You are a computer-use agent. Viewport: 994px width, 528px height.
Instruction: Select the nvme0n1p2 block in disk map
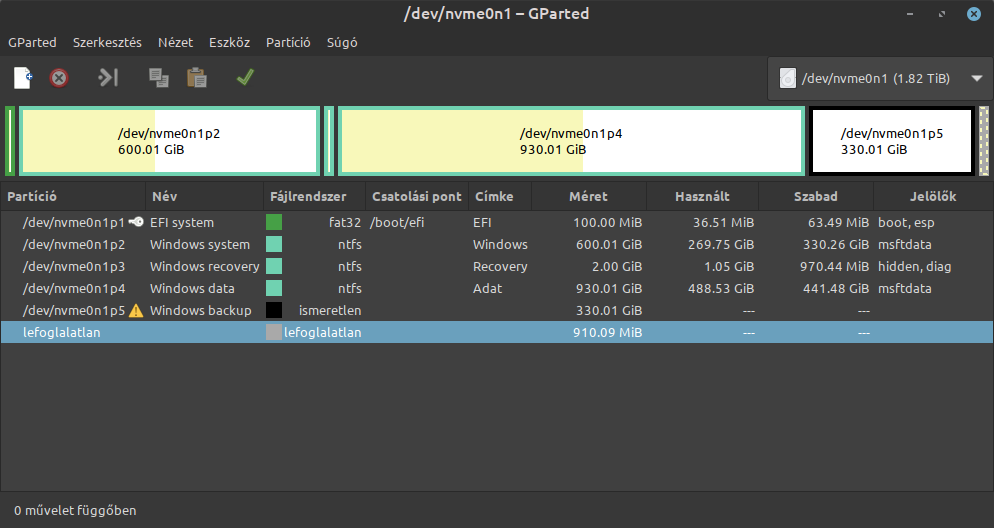point(169,141)
